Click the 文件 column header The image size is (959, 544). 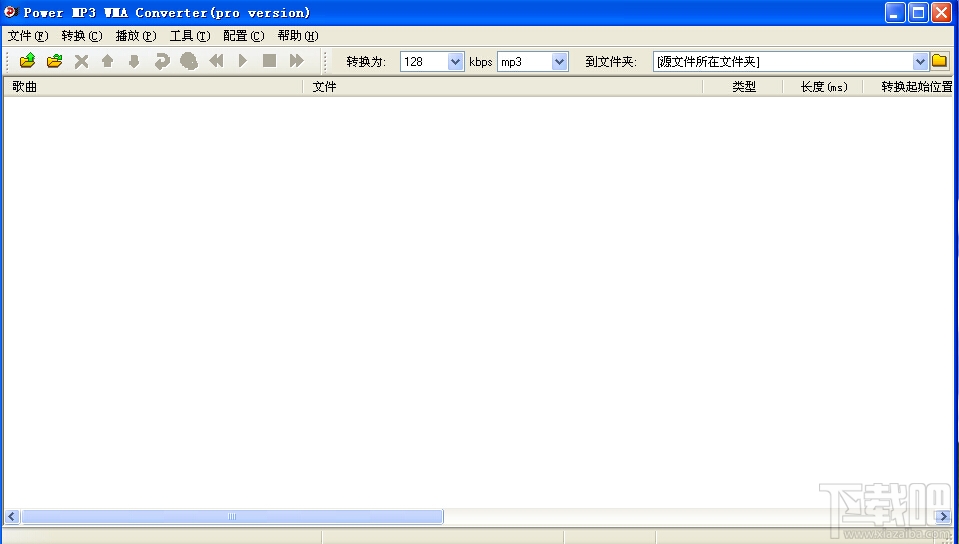coord(503,87)
